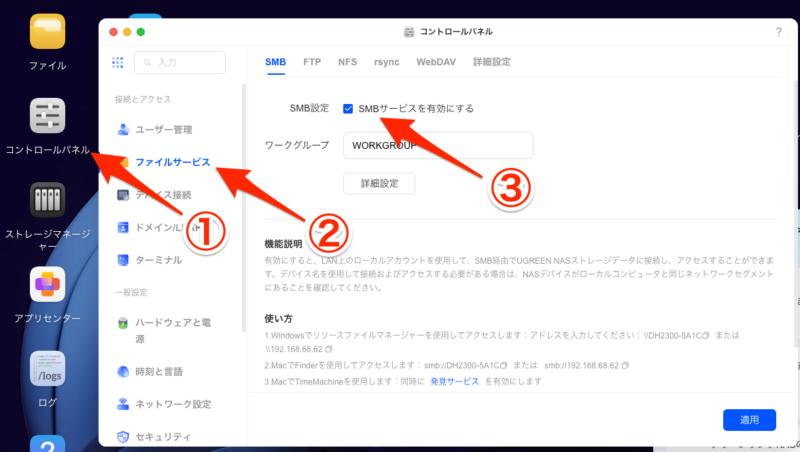
Task: Open the ログ desktop icon
Action: [47, 370]
